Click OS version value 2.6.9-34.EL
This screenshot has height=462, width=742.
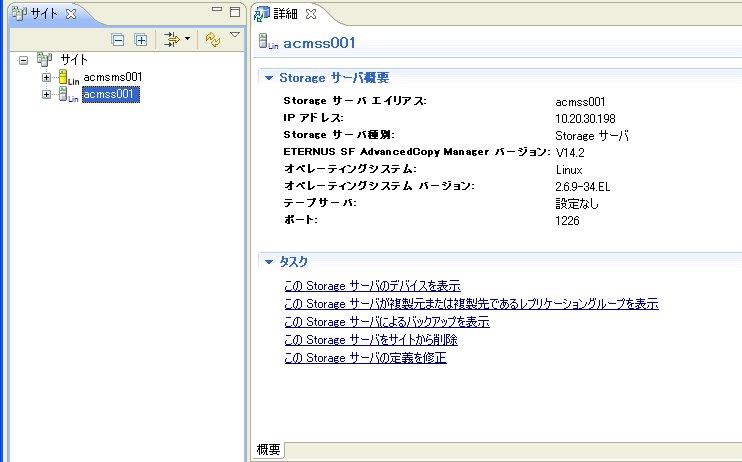[583, 187]
